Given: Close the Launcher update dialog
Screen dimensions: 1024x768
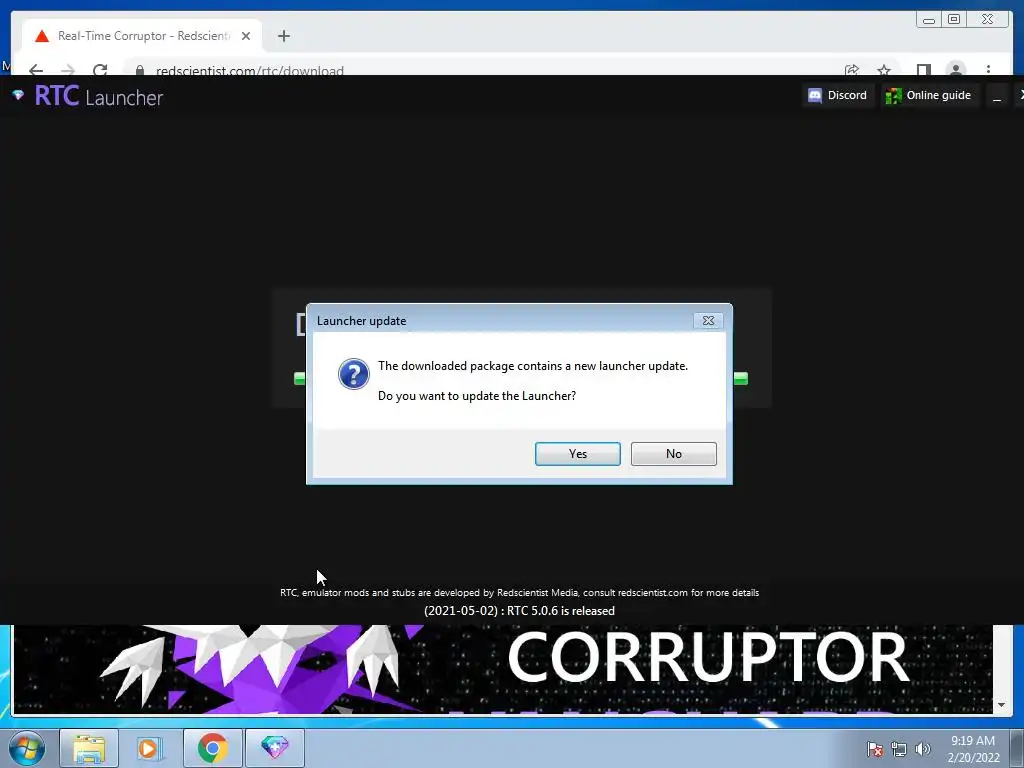Looking at the screenshot, I should pos(708,321).
